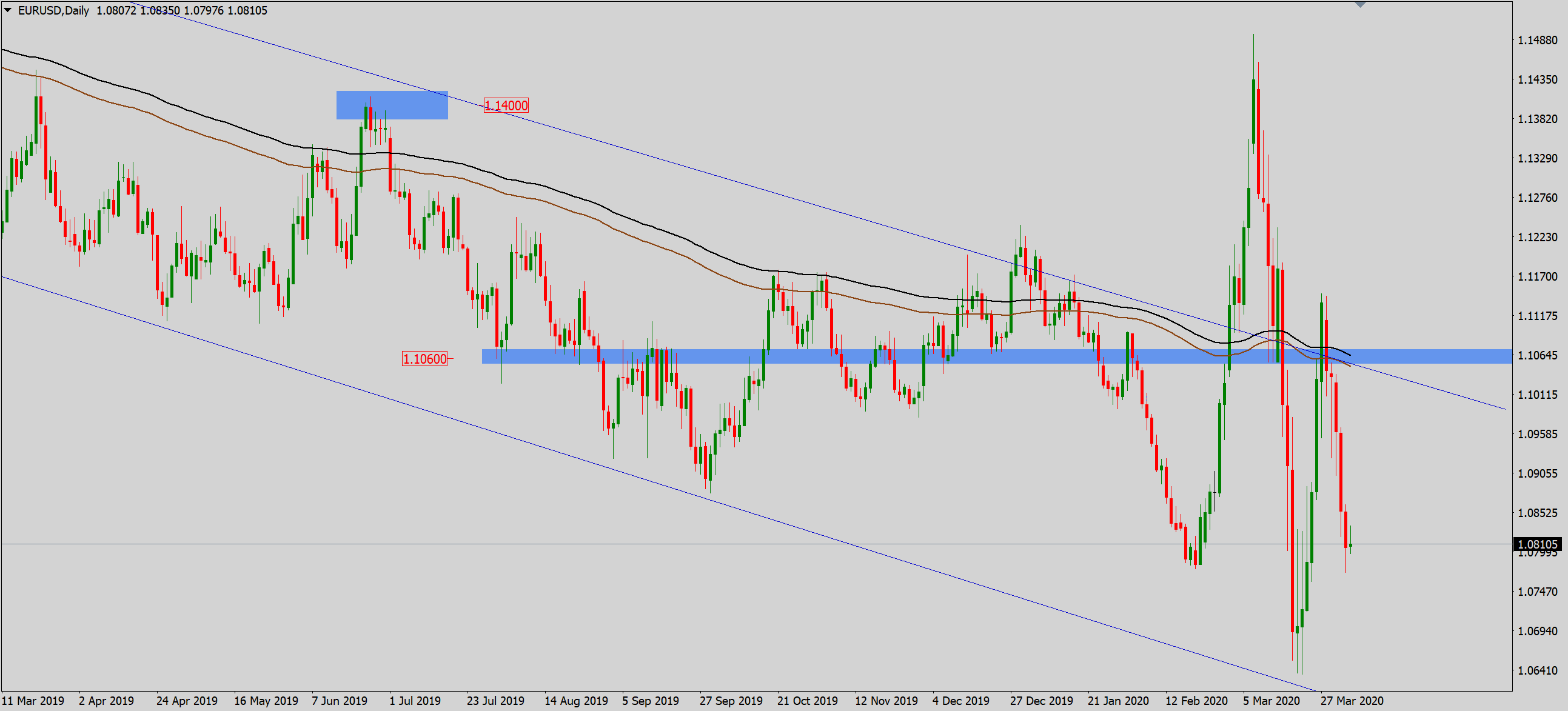The height and width of the screenshot is (711, 1568).
Task: Click the 14 Aug 2019 date label
Action: point(576,701)
